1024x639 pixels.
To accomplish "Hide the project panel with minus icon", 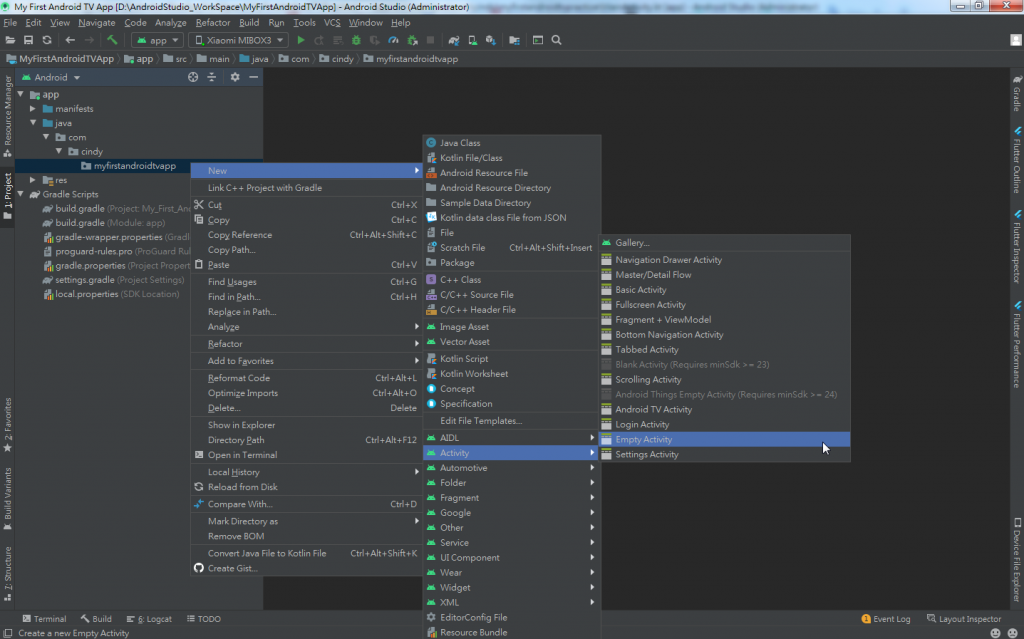I will click(x=253, y=77).
